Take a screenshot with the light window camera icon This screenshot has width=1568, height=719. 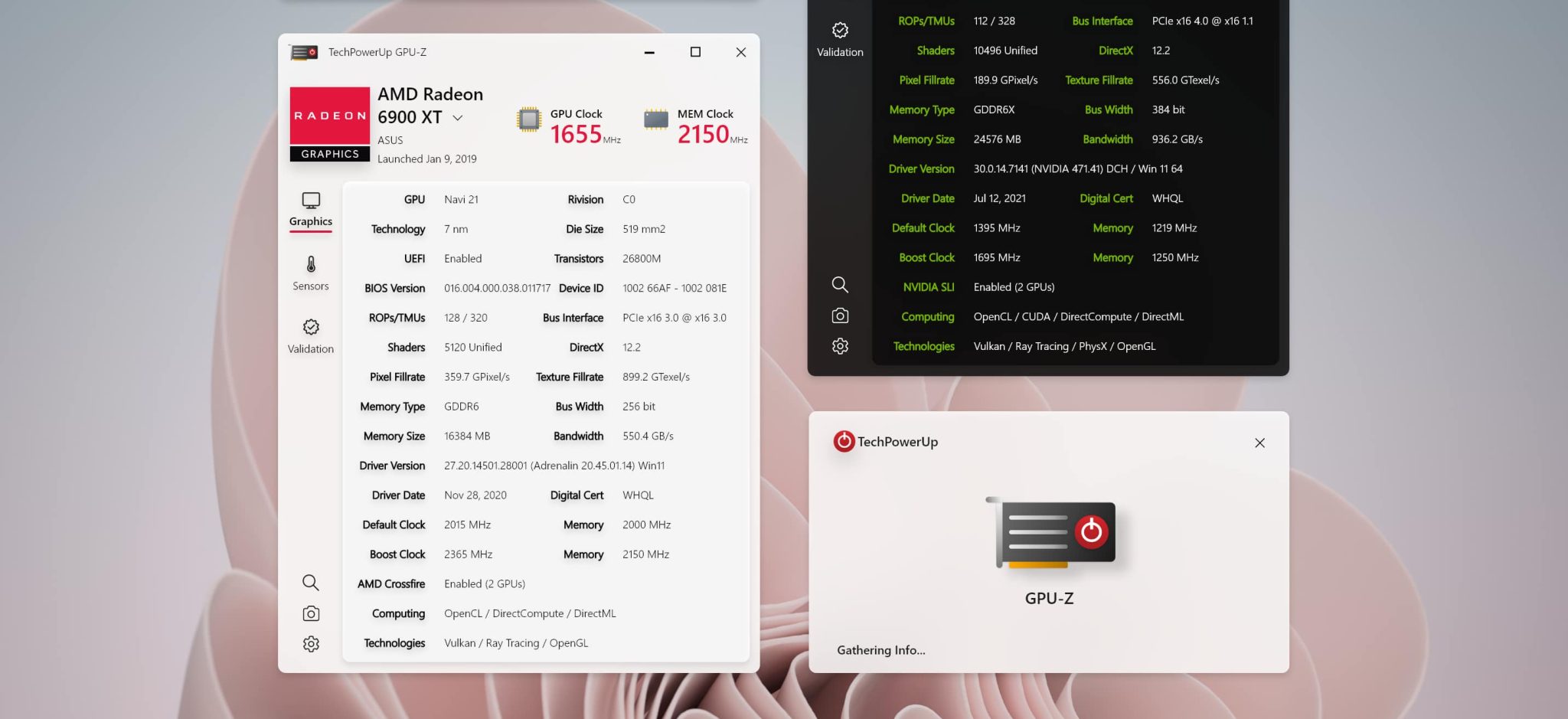pos(310,613)
